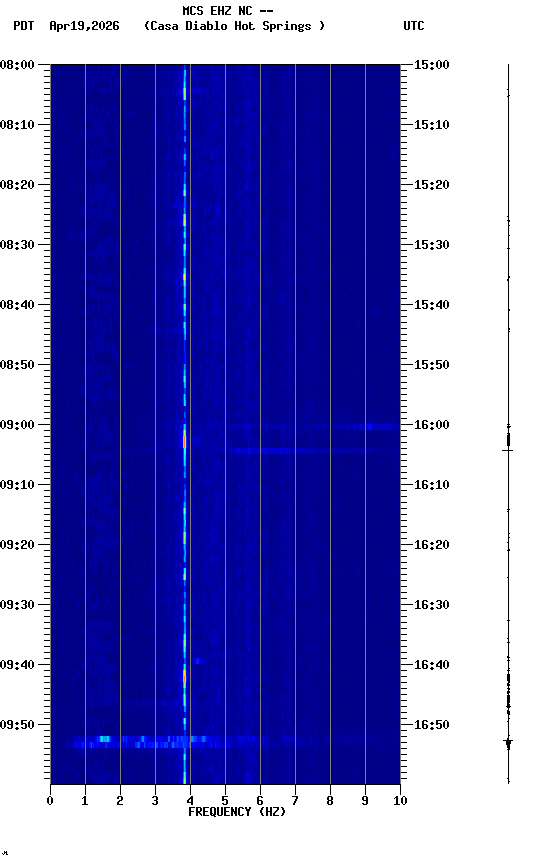Image resolution: width=552 pixels, height=864 pixels.
Task: Click the 5 Hz frequency axis label
Action: (225, 801)
